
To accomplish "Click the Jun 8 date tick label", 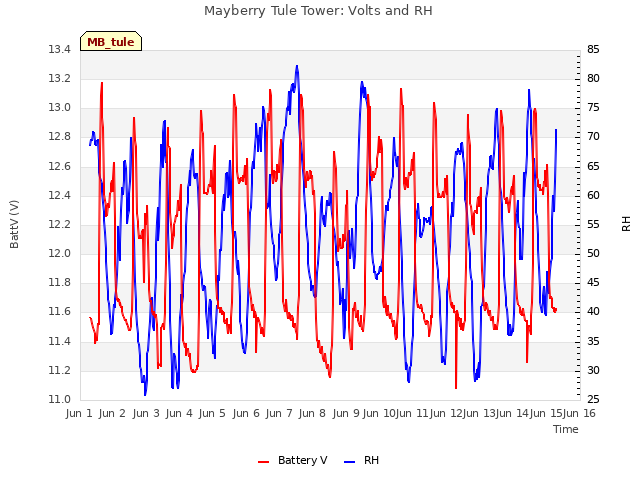I will coord(312,413).
